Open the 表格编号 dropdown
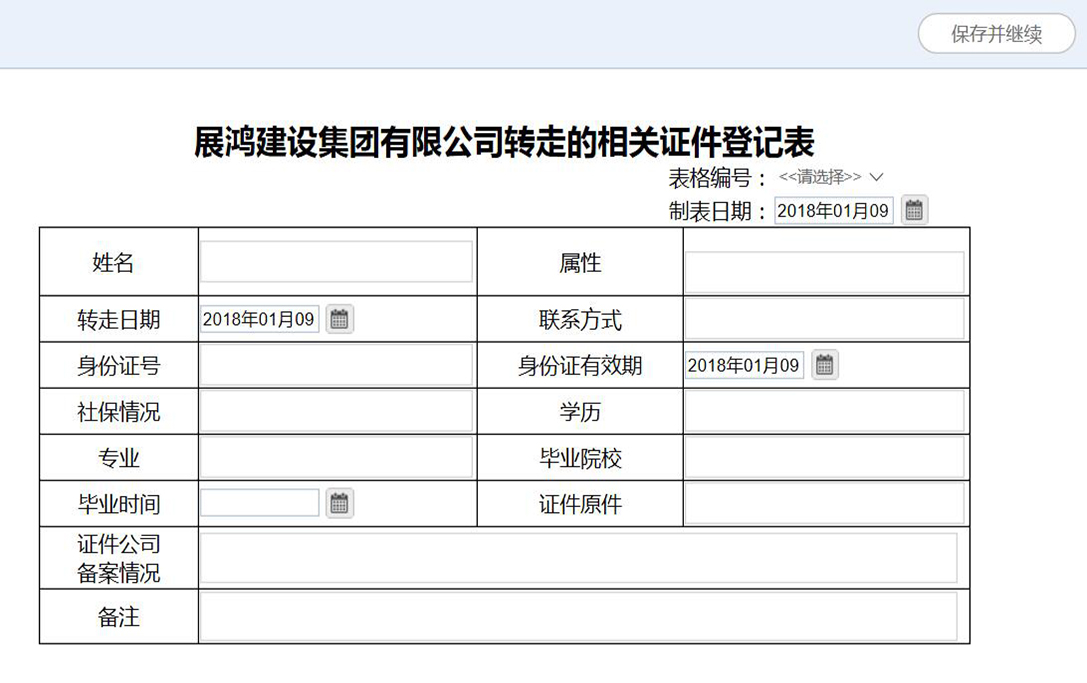 tap(831, 177)
